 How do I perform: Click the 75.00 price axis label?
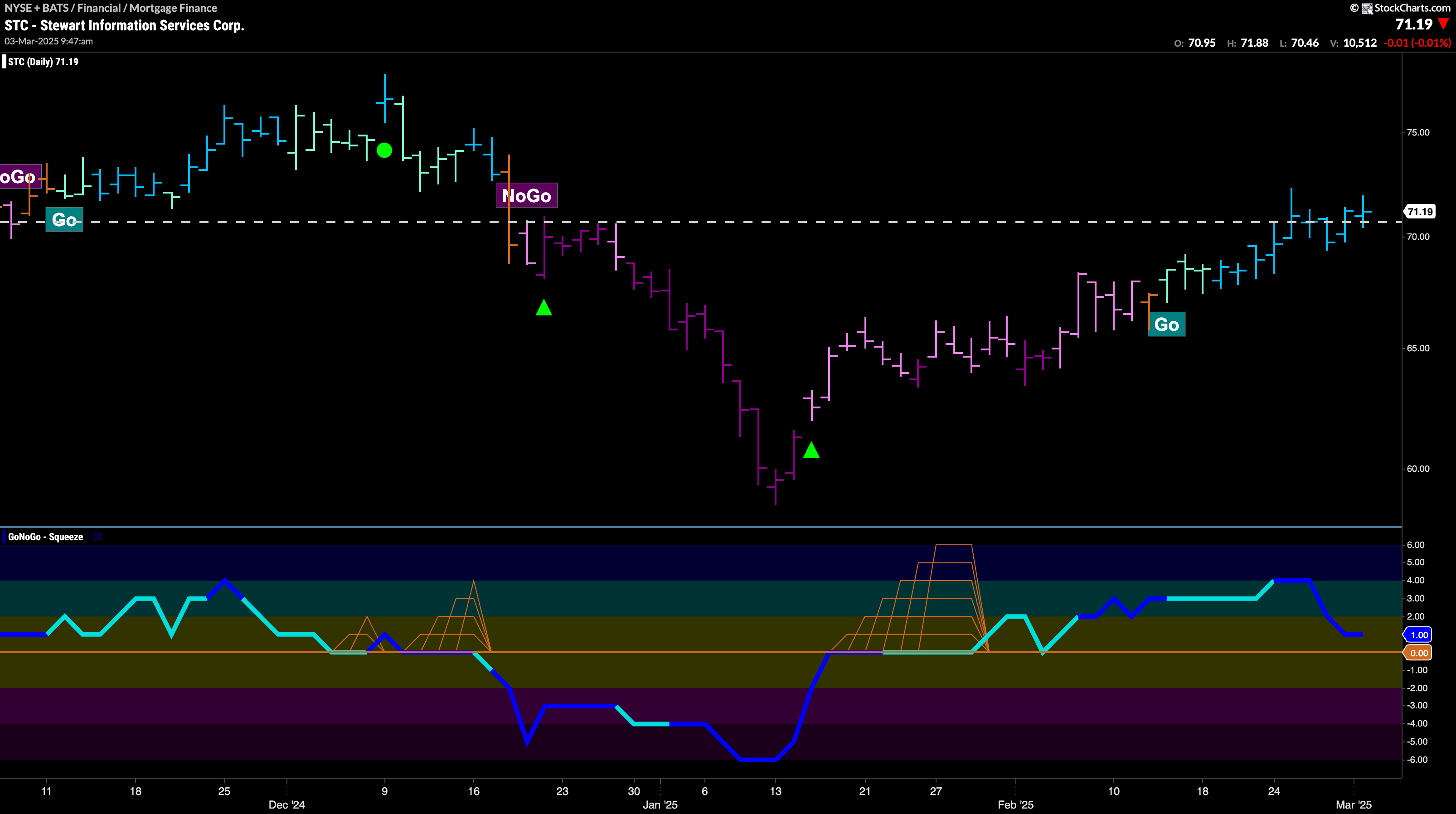pos(1417,132)
